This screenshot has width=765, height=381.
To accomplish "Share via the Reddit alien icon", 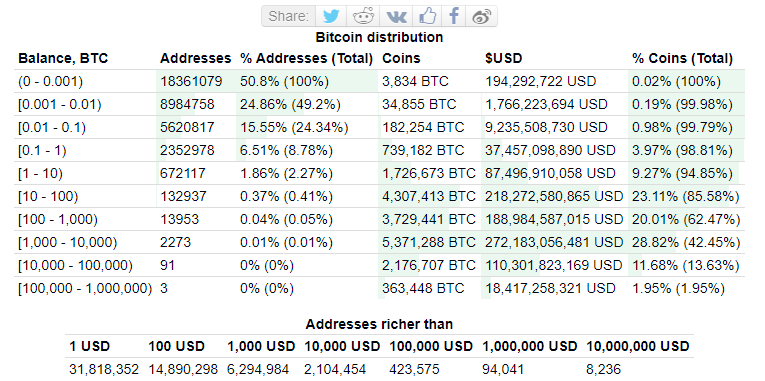I will (x=363, y=16).
